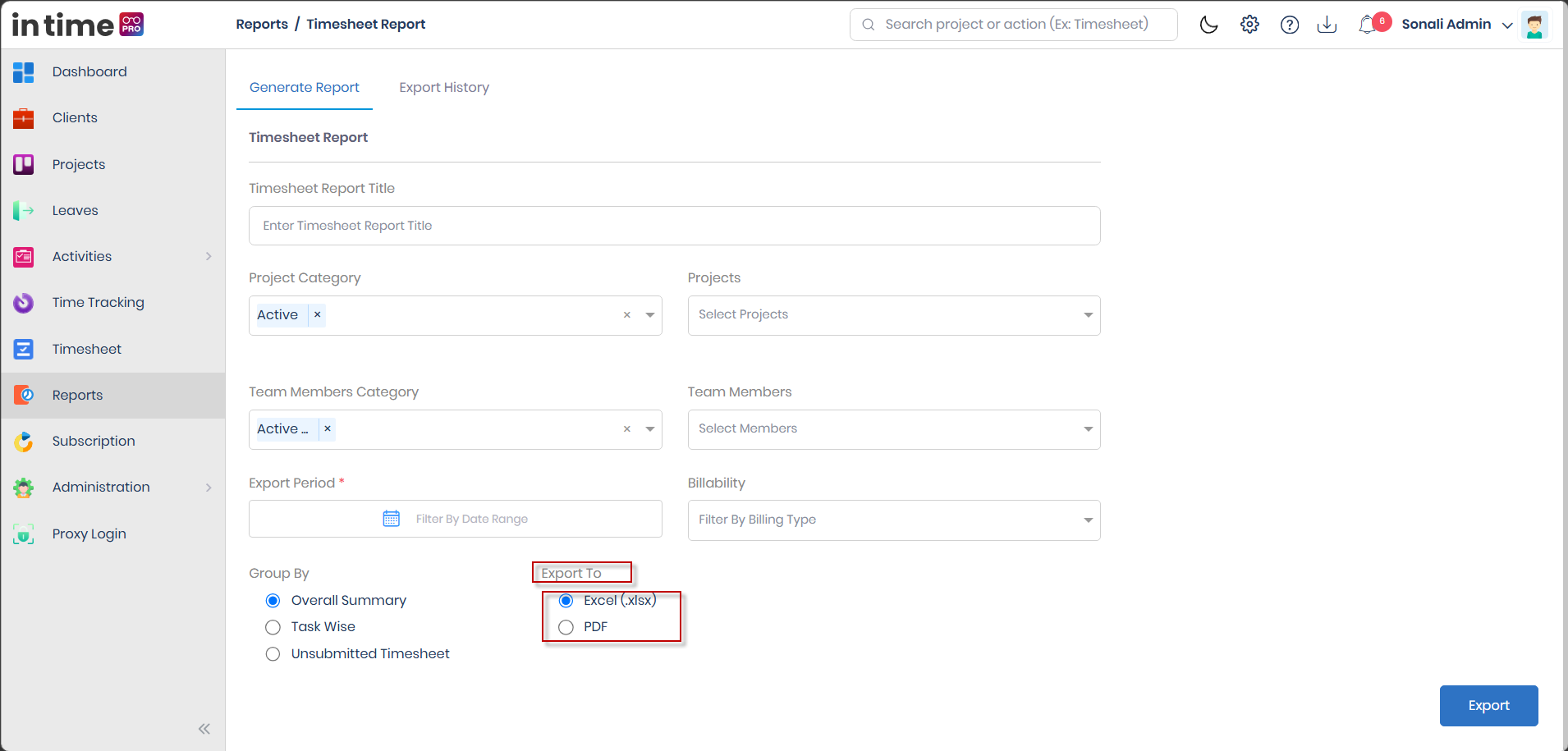Open Select Projects dropdown
1568x751 pixels.
(894, 315)
